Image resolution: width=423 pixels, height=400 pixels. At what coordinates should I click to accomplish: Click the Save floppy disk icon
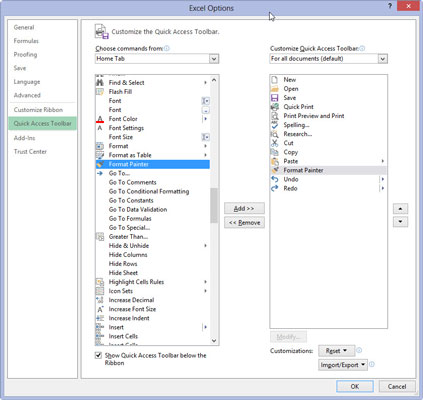[x=274, y=98]
